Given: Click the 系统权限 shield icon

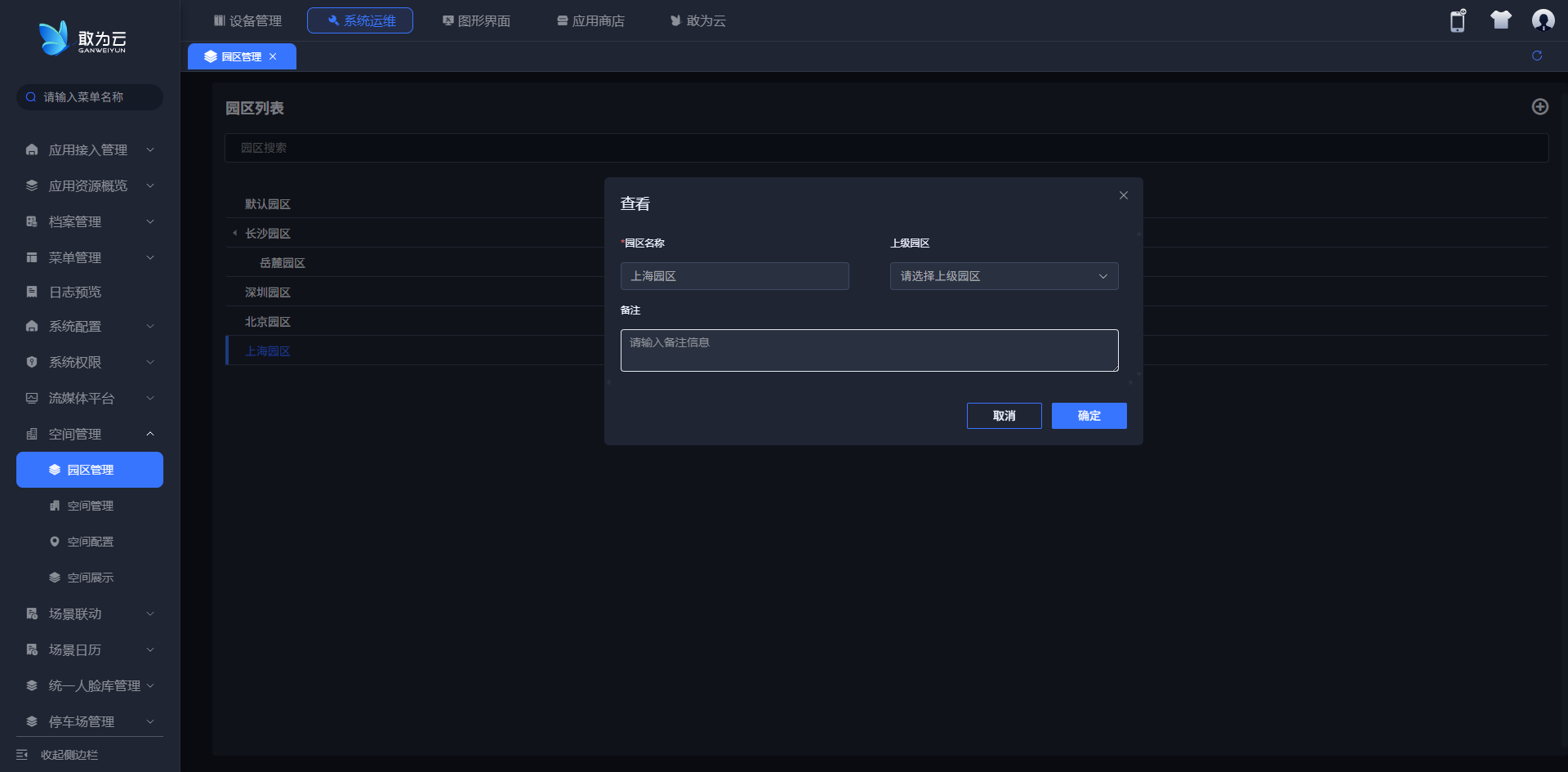Looking at the screenshot, I should 32,362.
